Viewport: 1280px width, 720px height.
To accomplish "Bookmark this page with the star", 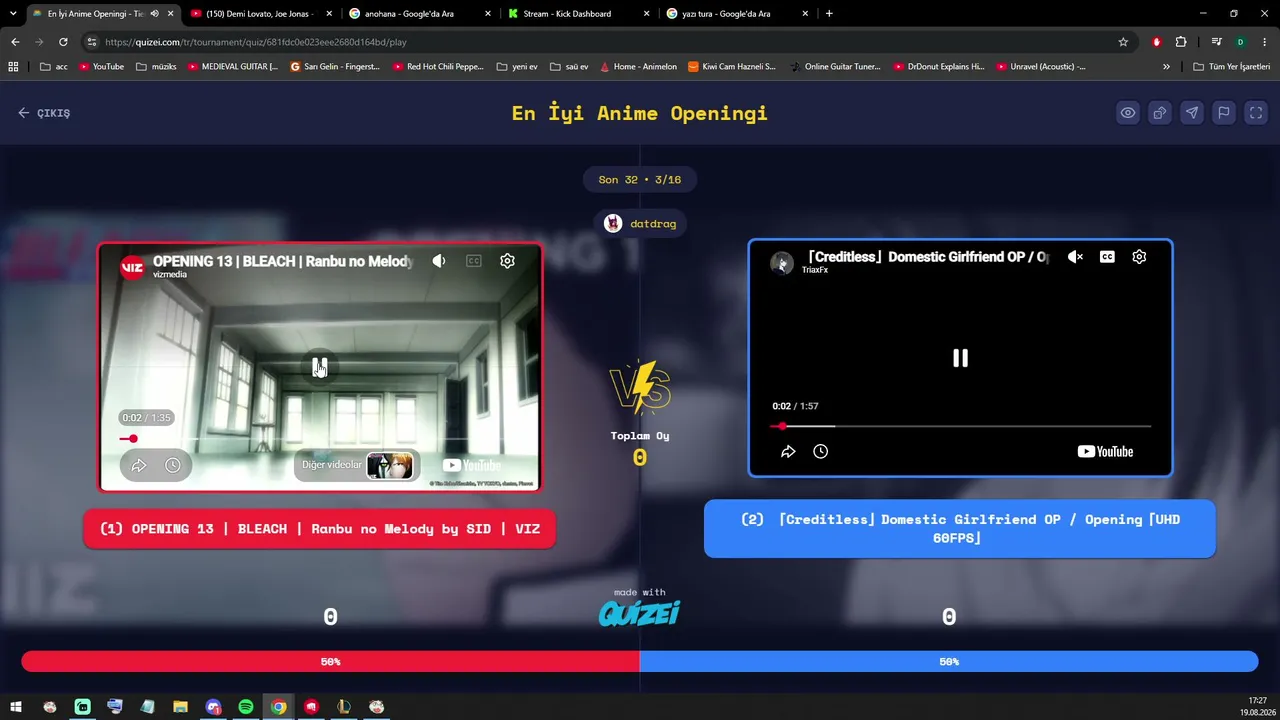I will [x=1123, y=42].
